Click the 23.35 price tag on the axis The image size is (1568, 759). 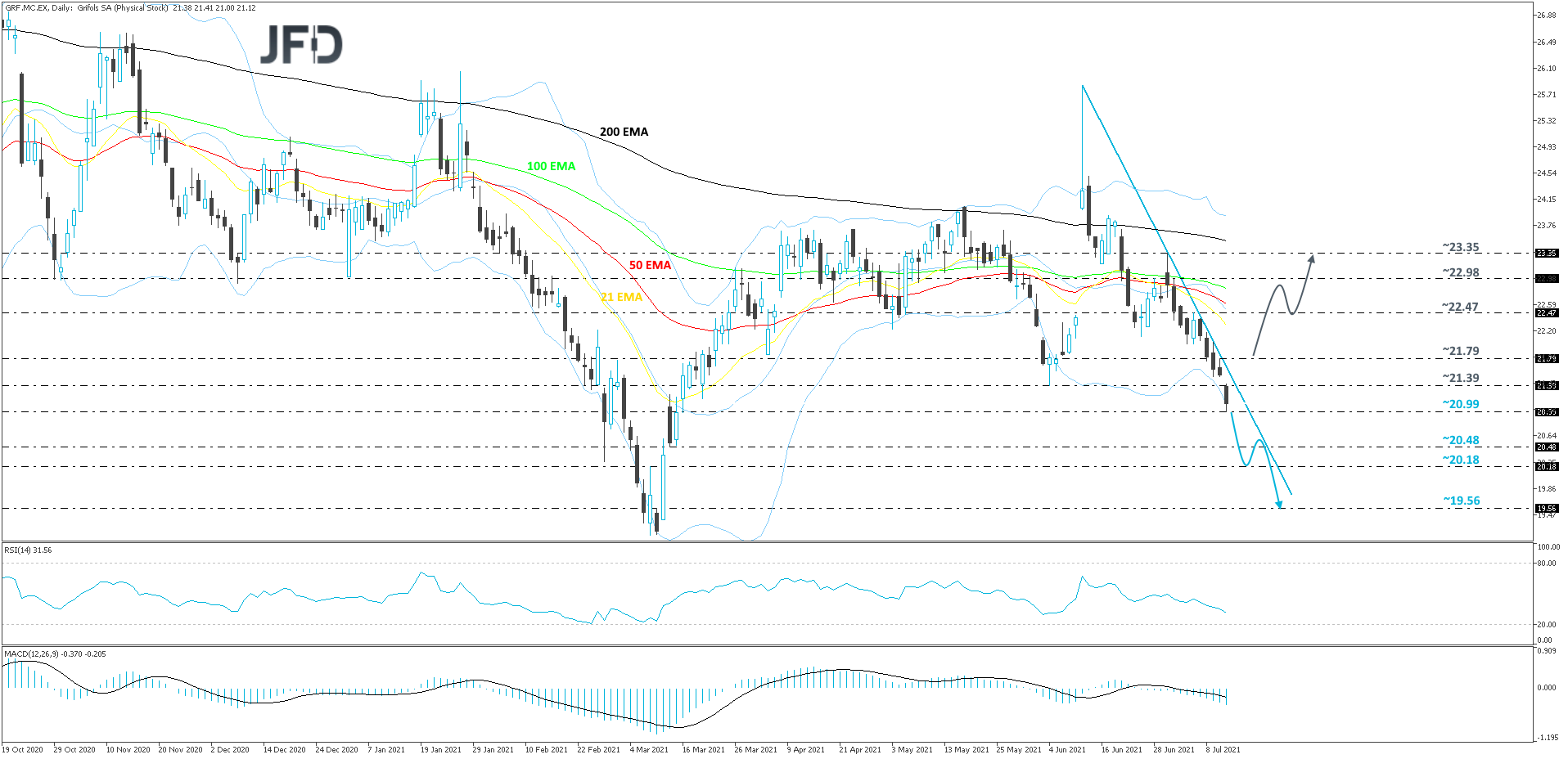[x=1548, y=254]
